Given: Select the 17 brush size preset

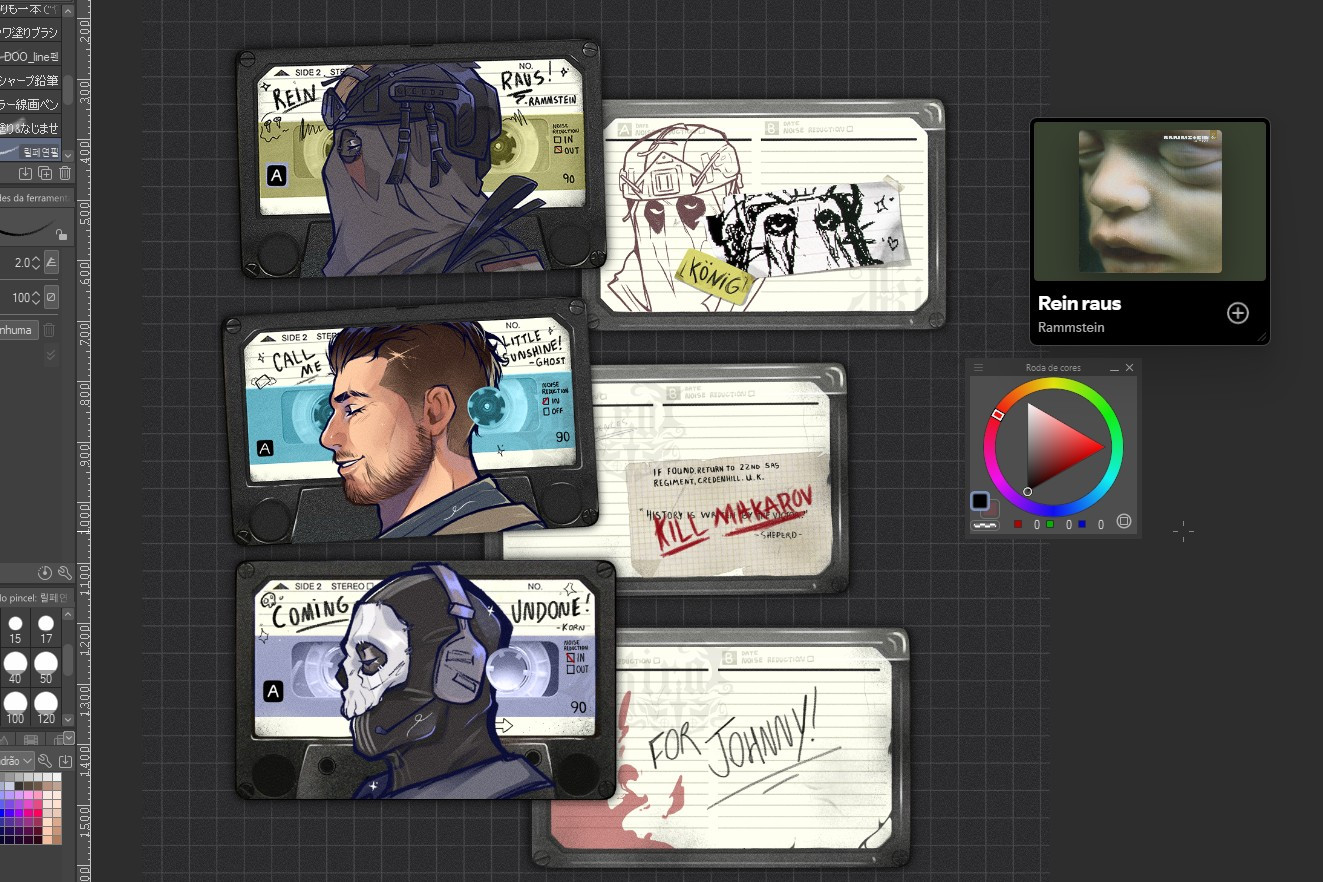Looking at the screenshot, I should [46, 630].
